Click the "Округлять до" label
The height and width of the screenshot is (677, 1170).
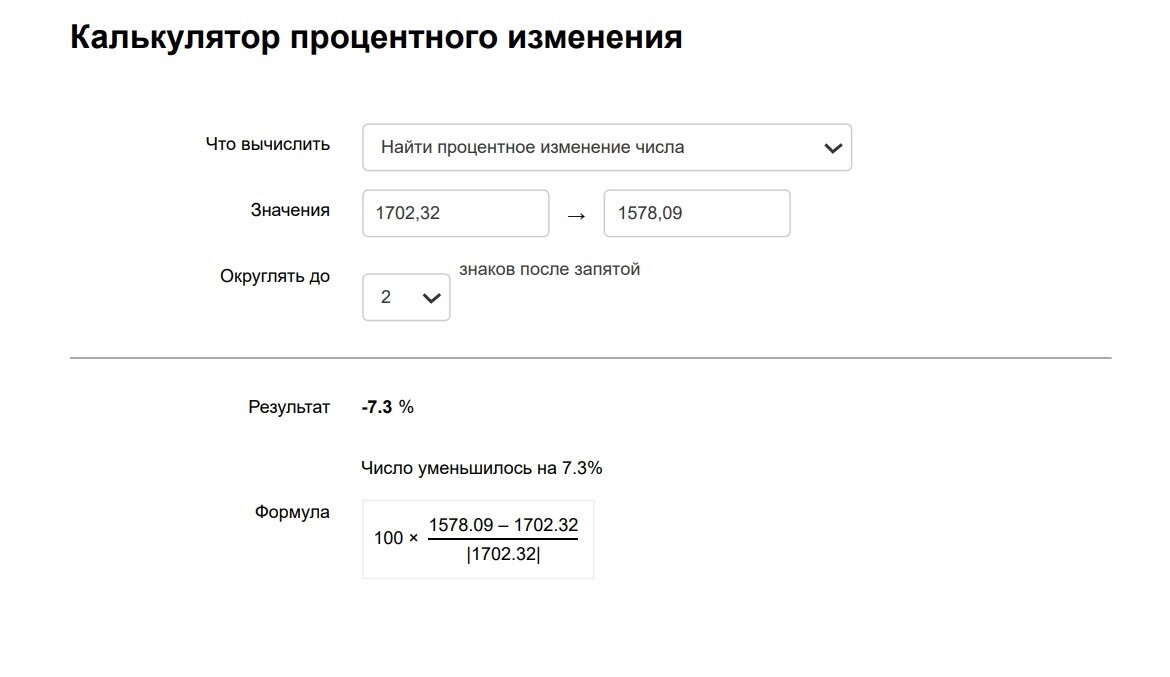pos(275,276)
